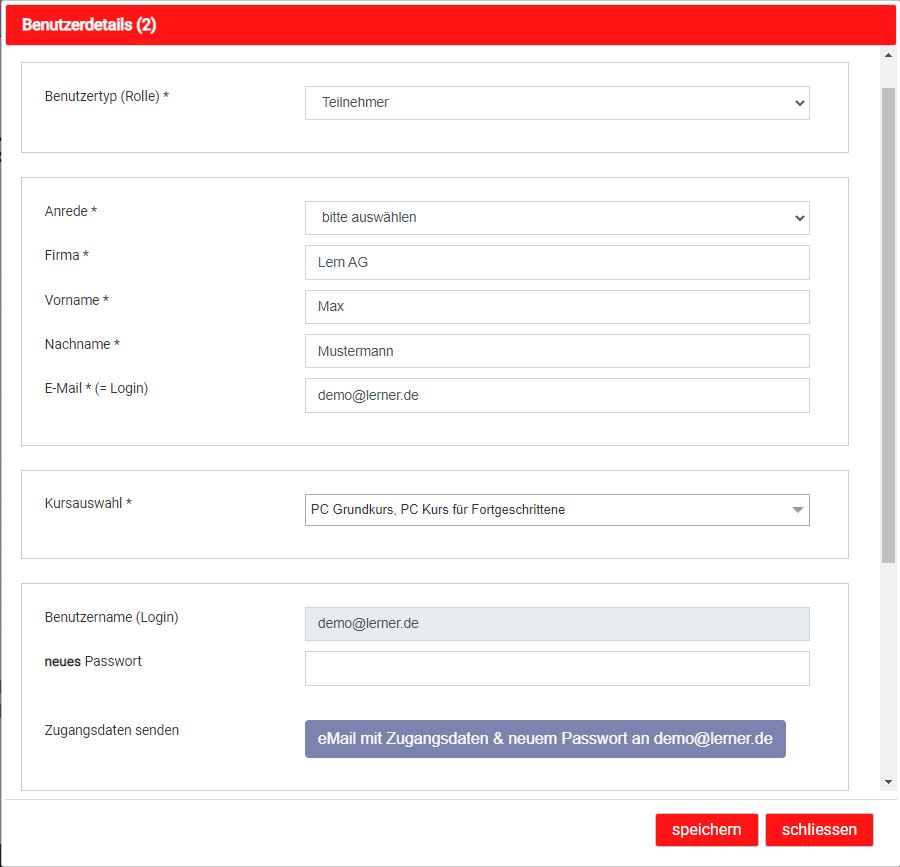Send eMail mit Zugangsdaten & neuem Passwort
900x867 pixels.
point(545,739)
